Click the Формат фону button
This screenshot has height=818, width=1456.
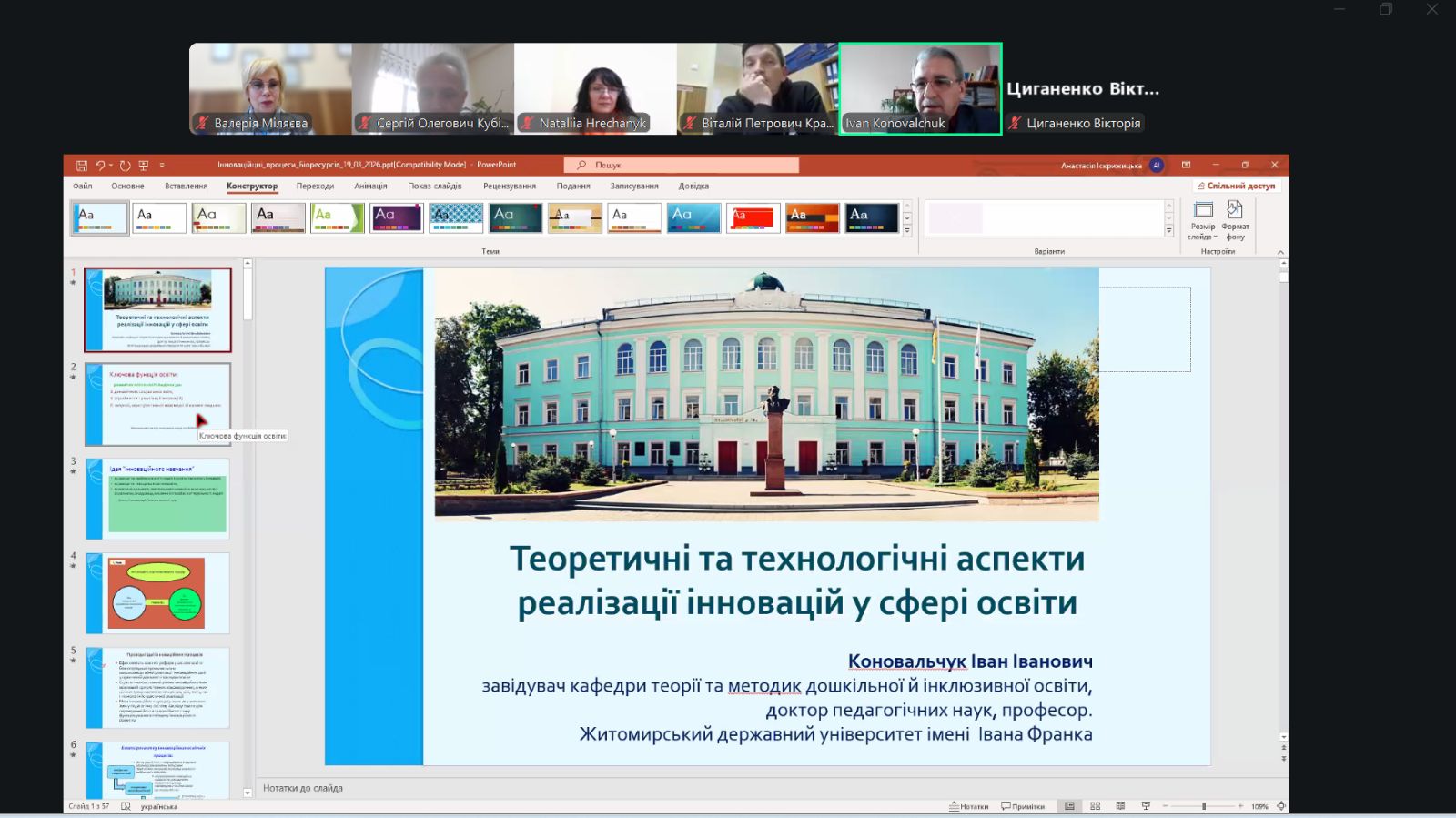1235,220
